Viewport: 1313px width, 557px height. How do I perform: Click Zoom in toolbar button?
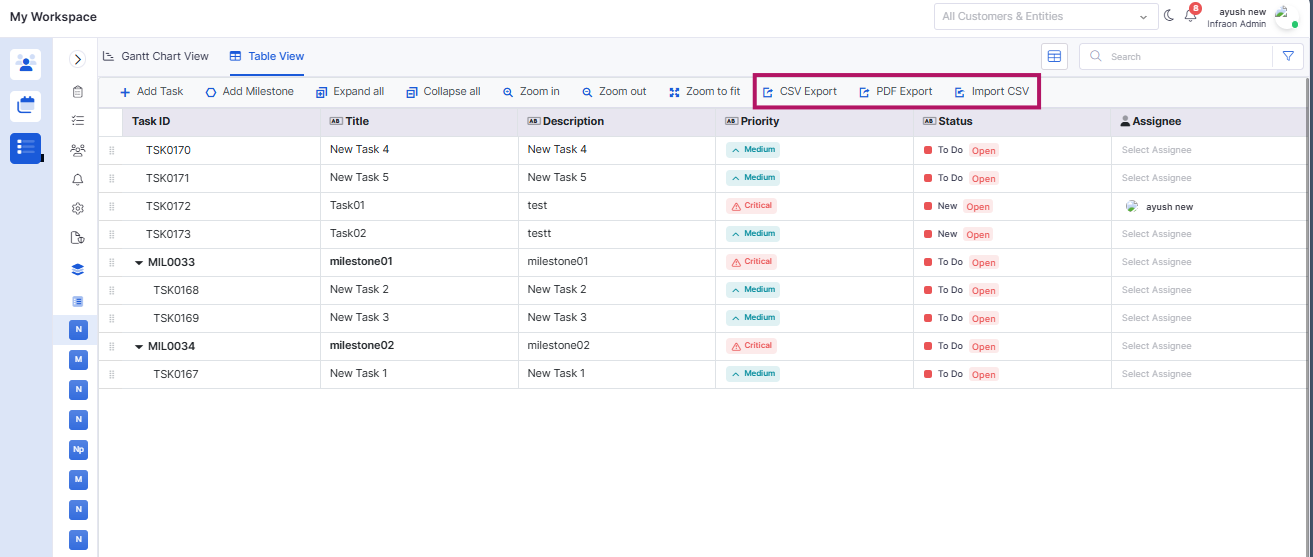click(x=531, y=92)
